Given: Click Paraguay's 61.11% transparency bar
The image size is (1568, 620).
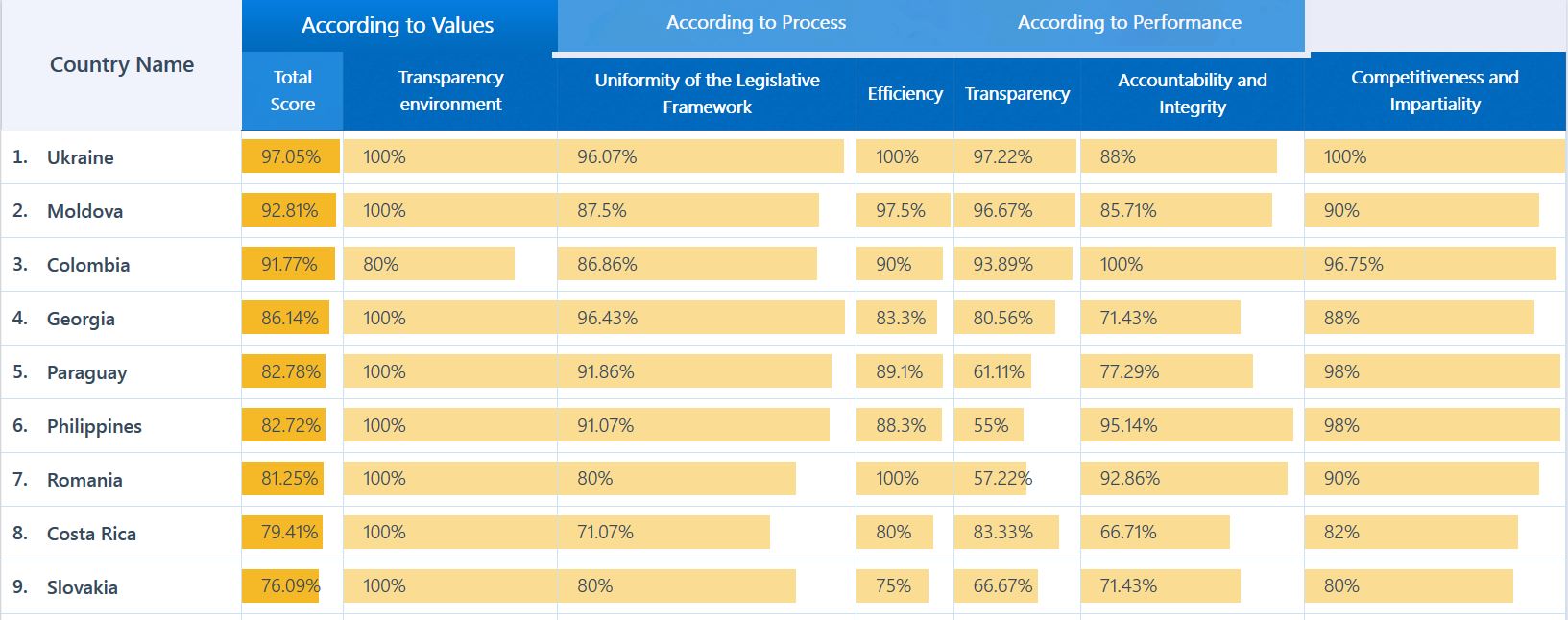Looking at the screenshot, I should [x=994, y=372].
